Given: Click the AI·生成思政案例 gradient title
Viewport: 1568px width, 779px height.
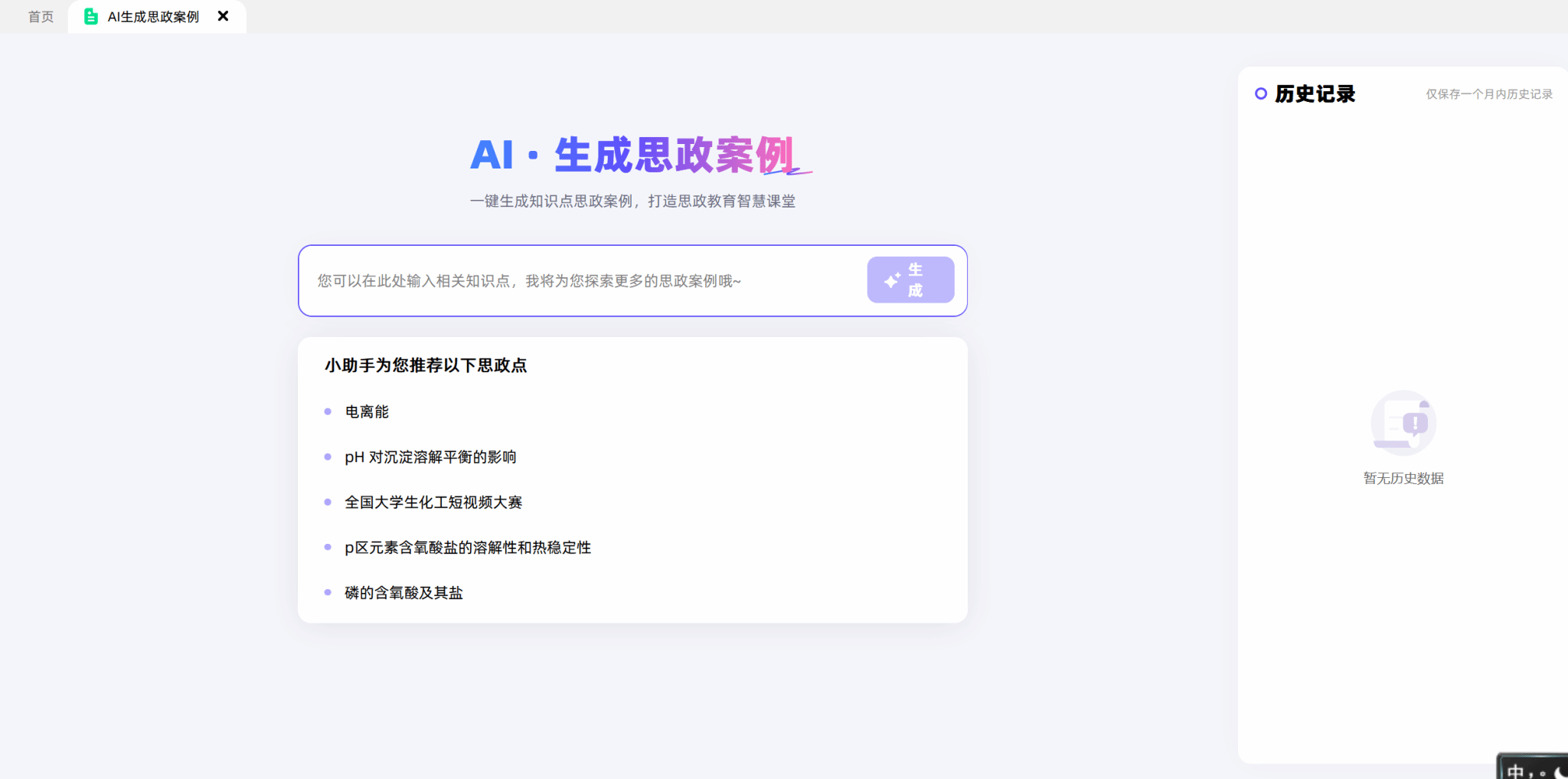Looking at the screenshot, I should click(x=632, y=155).
